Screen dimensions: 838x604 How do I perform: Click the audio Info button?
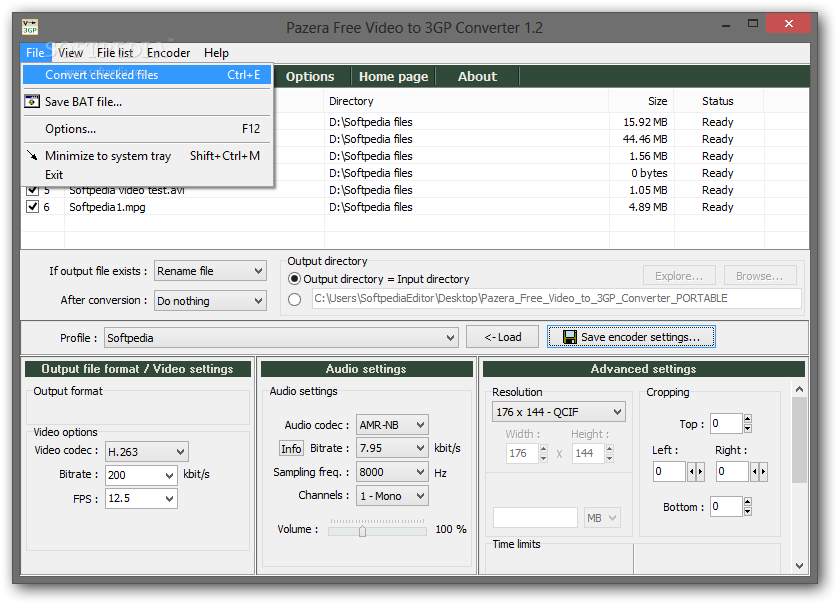[291, 448]
